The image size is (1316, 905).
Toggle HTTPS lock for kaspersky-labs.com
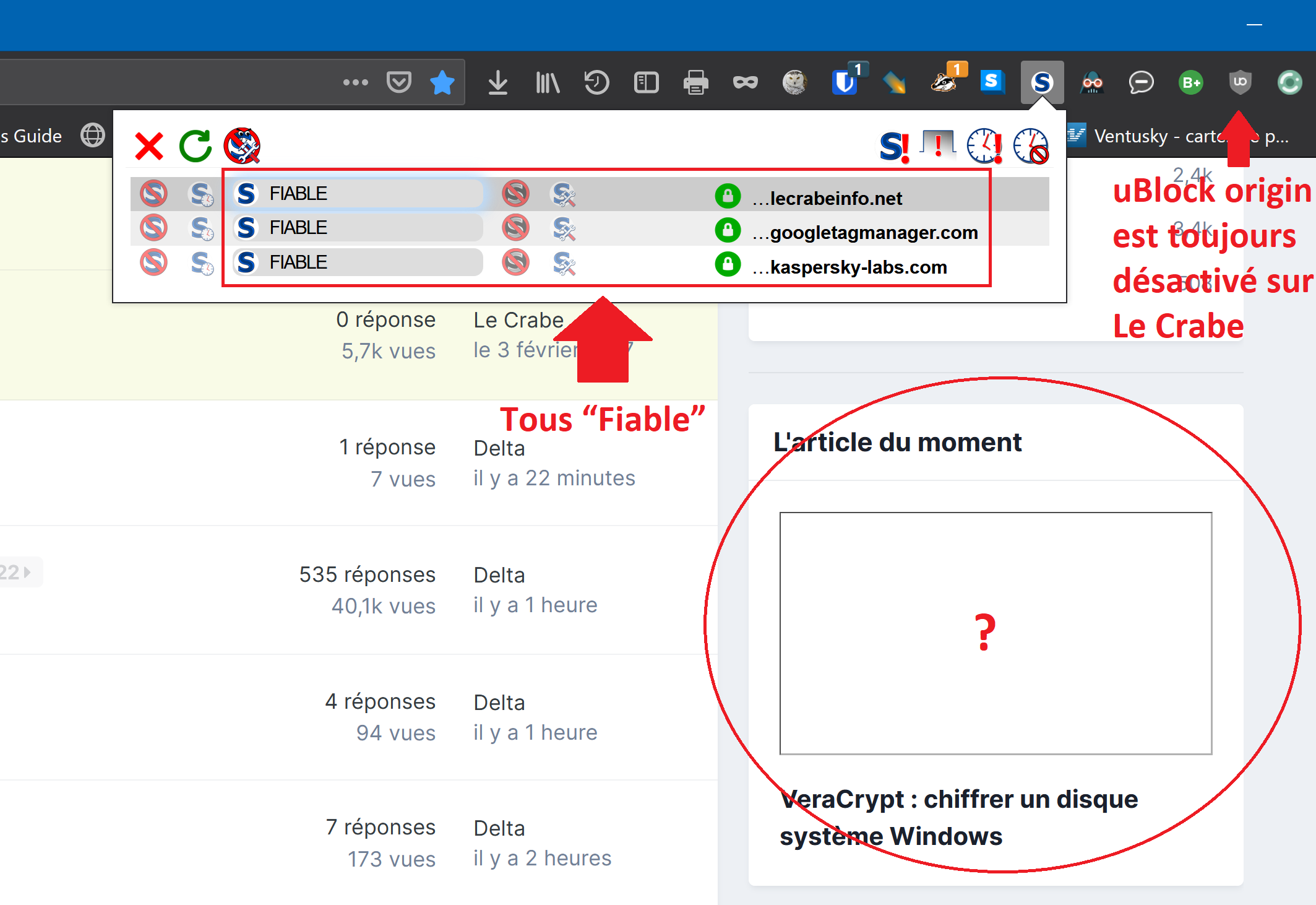(x=728, y=265)
